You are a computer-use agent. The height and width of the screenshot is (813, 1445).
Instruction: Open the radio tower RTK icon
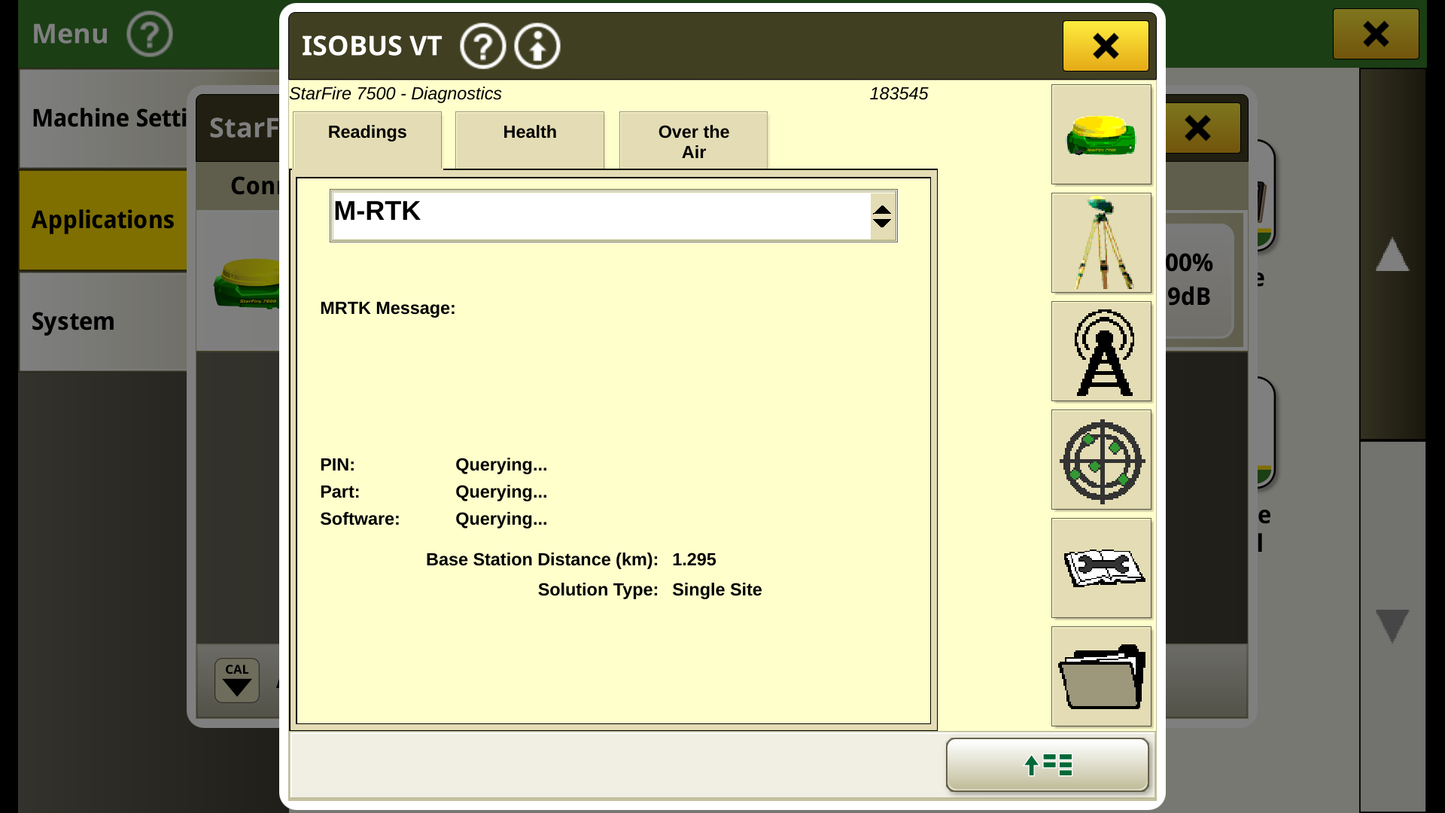[1101, 352]
